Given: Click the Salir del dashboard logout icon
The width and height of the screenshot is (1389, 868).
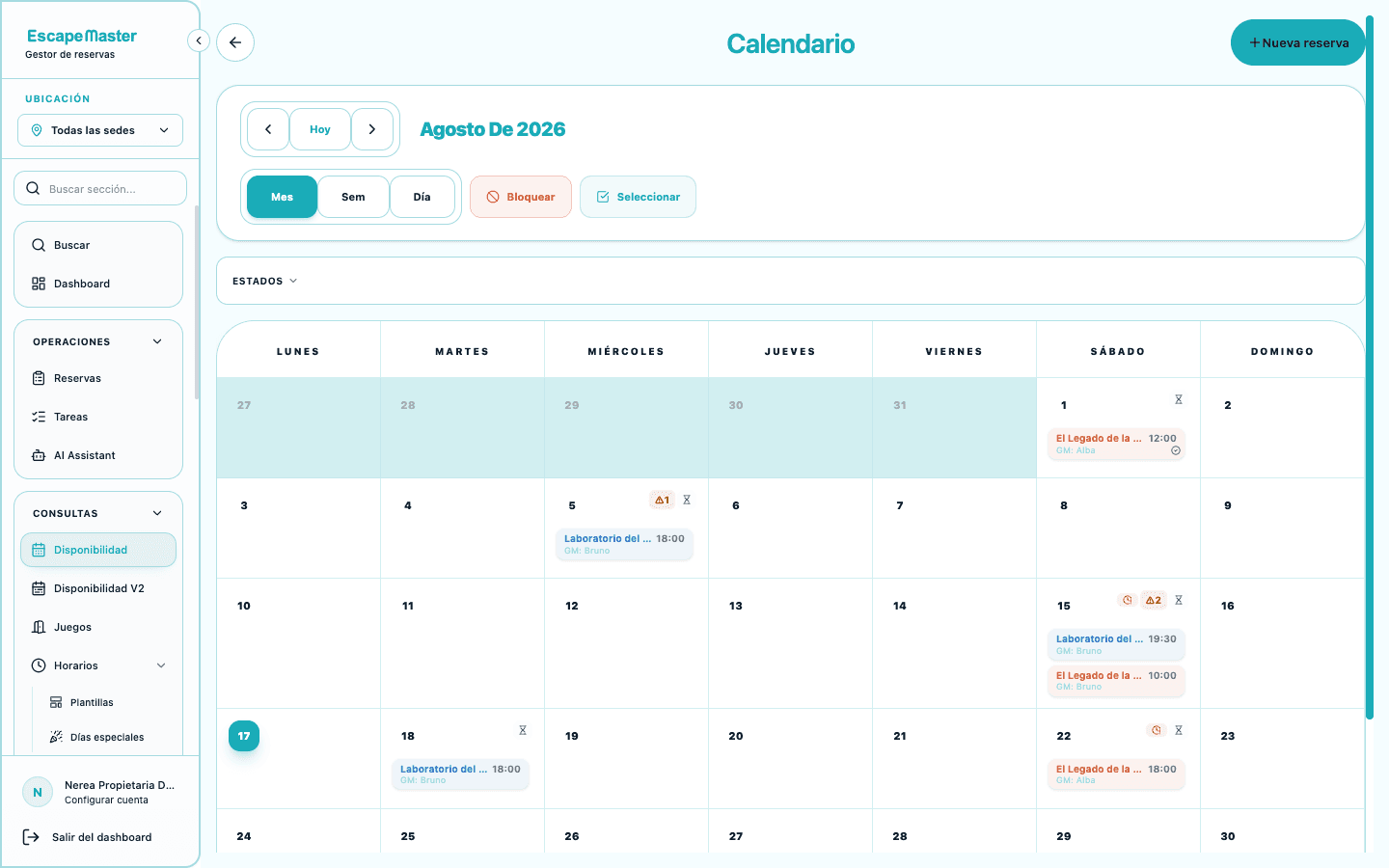Looking at the screenshot, I should [31, 837].
